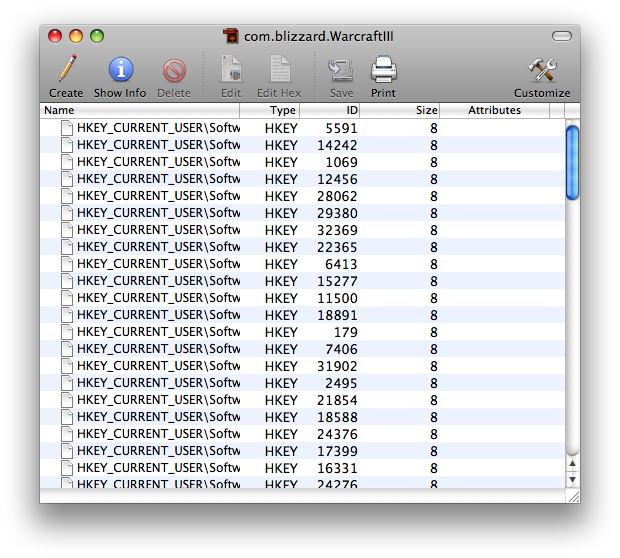Click size value 8 in row 18588
The image size is (620, 558).
pos(434,418)
